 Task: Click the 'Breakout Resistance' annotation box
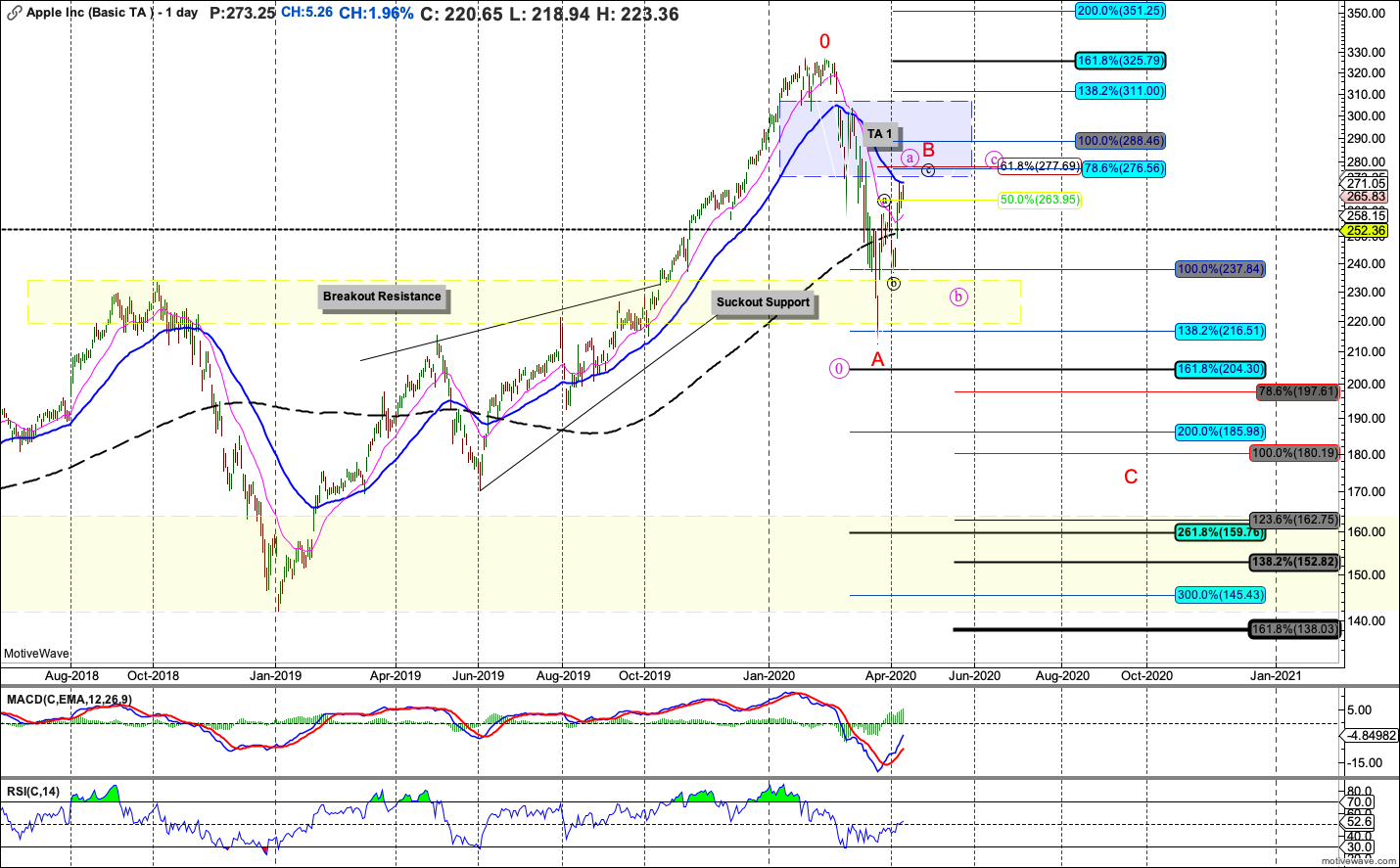(383, 297)
